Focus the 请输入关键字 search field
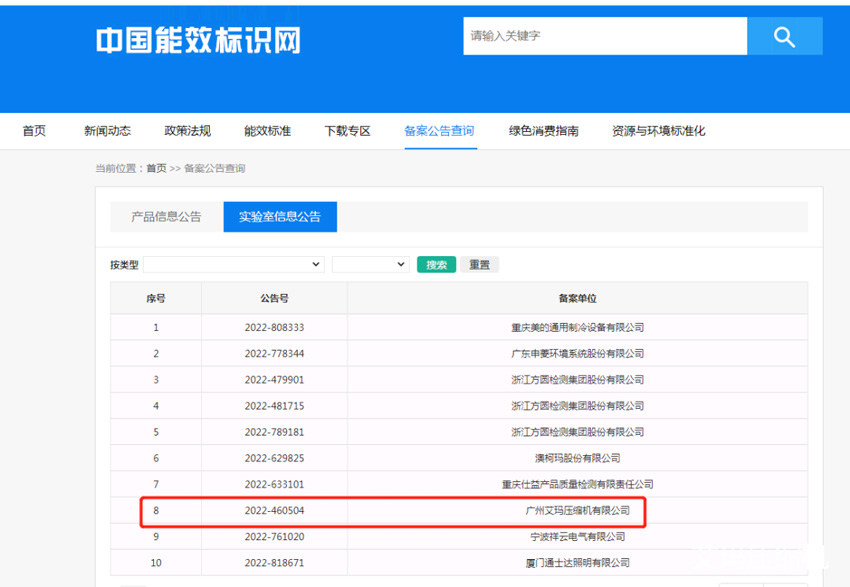Viewport: 850px width, 587px height. 605,37
